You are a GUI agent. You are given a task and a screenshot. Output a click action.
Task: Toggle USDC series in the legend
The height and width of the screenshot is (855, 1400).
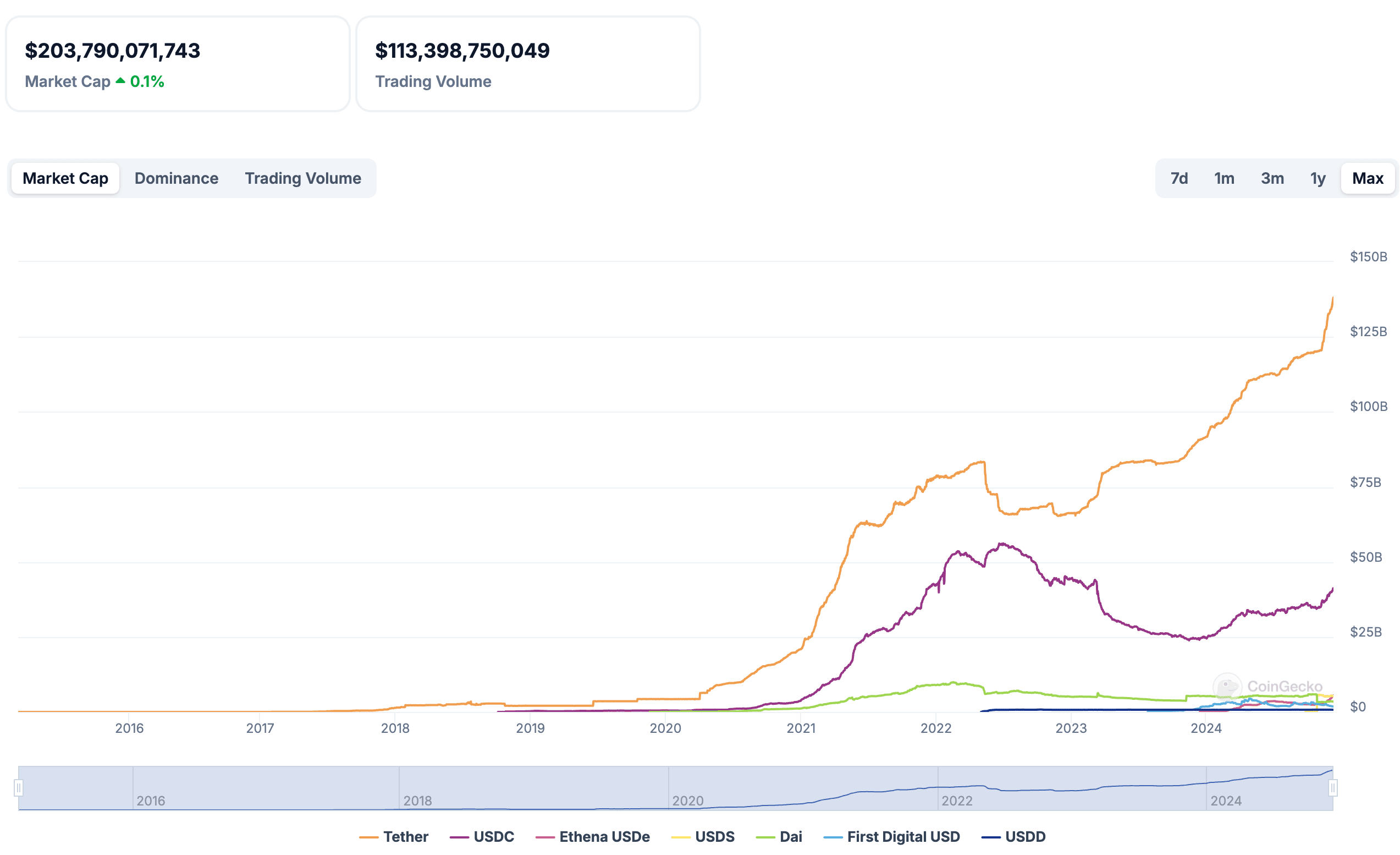(x=482, y=837)
